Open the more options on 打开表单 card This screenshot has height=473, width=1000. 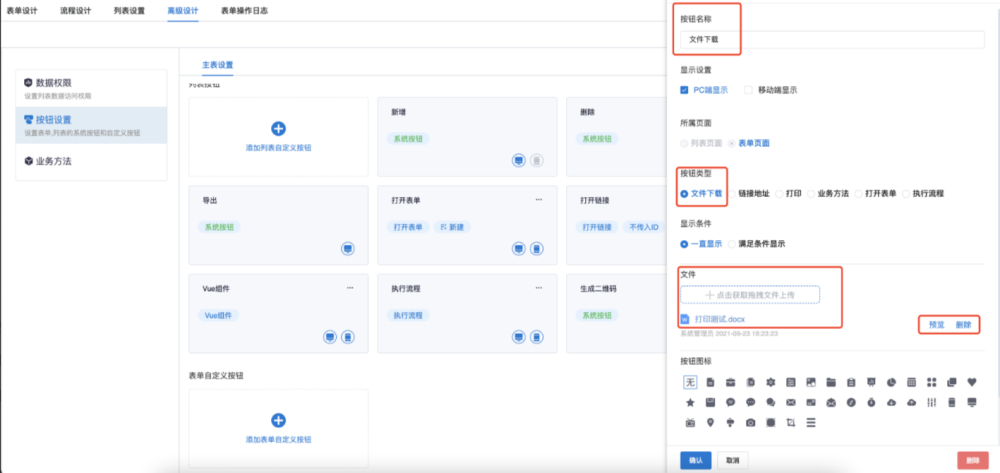pyautogui.click(x=538, y=199)
